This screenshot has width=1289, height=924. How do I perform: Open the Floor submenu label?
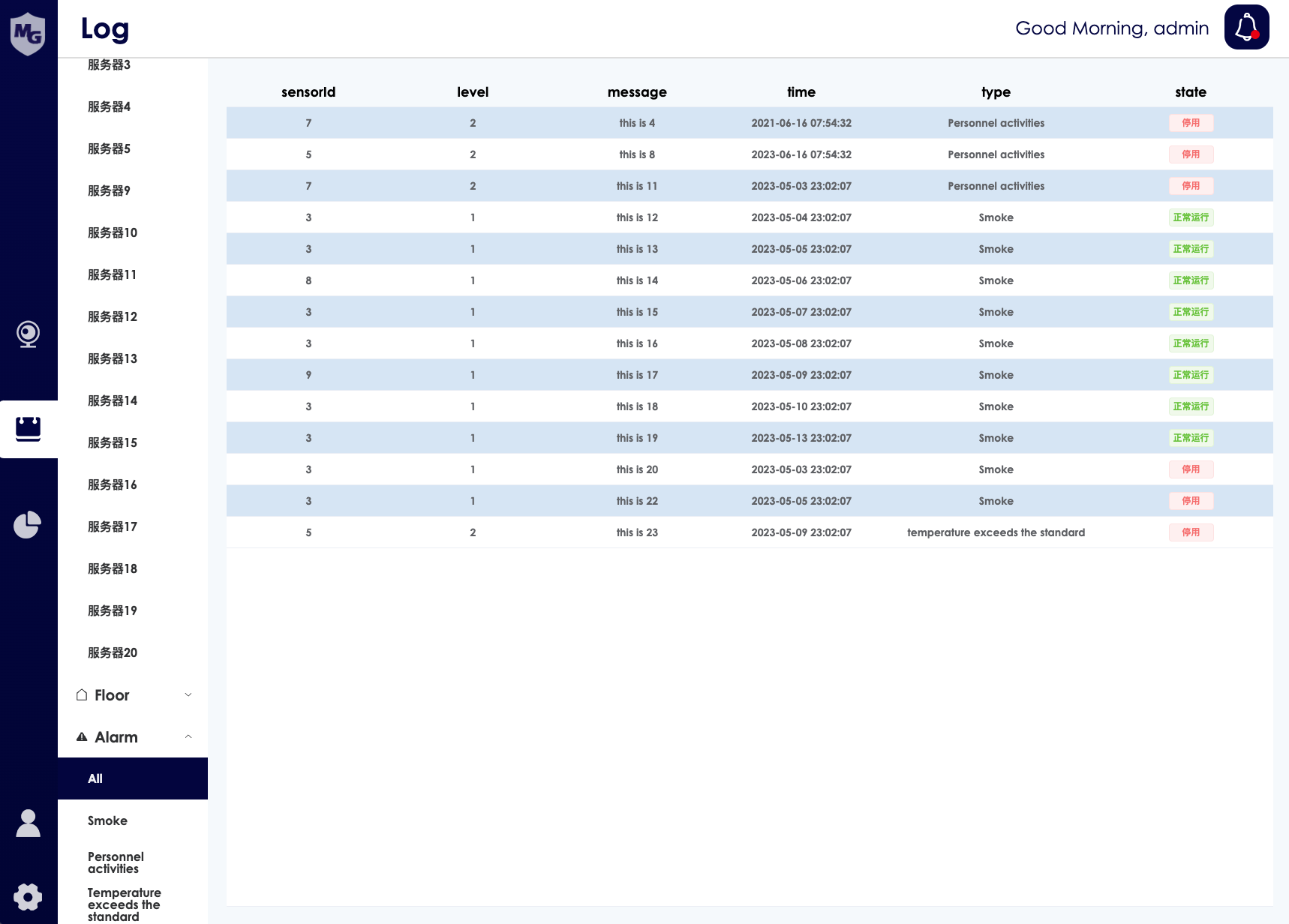coord(112,695)
